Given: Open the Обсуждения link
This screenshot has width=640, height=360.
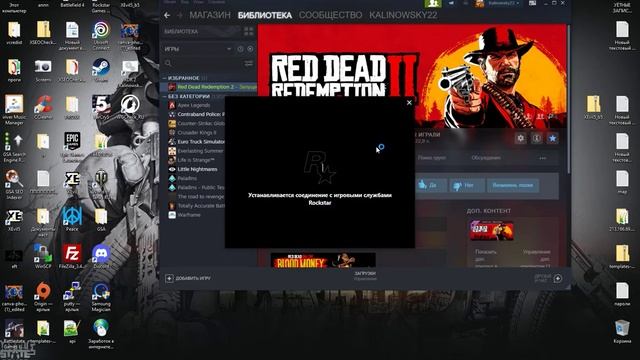Looking at the screenshot, I should (486, 158).
